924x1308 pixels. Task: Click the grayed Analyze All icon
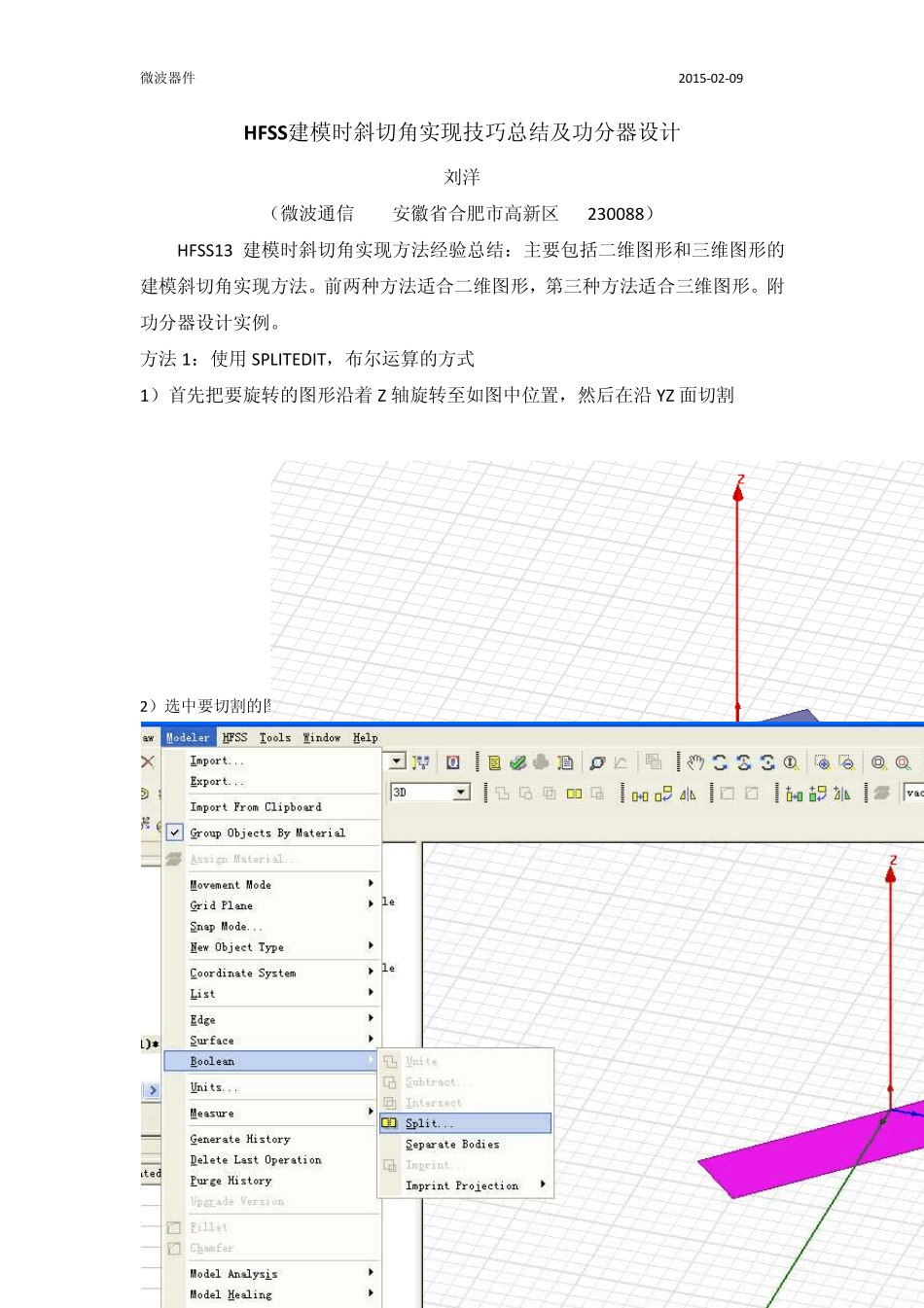[x=541, y=763]
